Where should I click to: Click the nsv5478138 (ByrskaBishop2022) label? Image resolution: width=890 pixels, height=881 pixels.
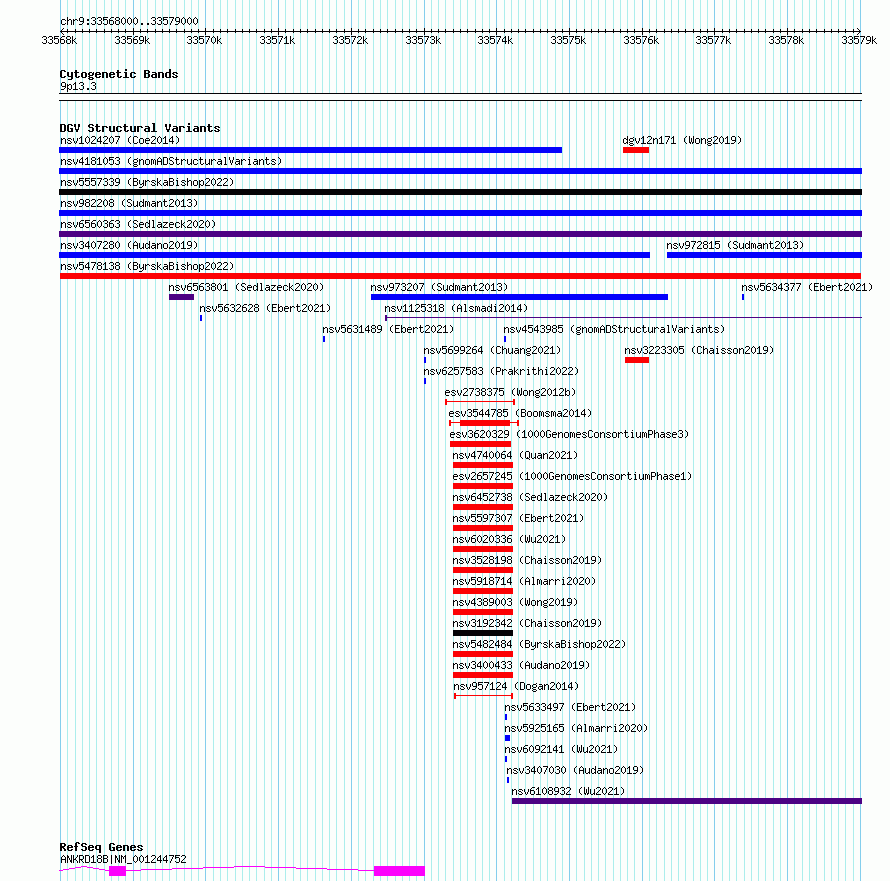point(147,266)
